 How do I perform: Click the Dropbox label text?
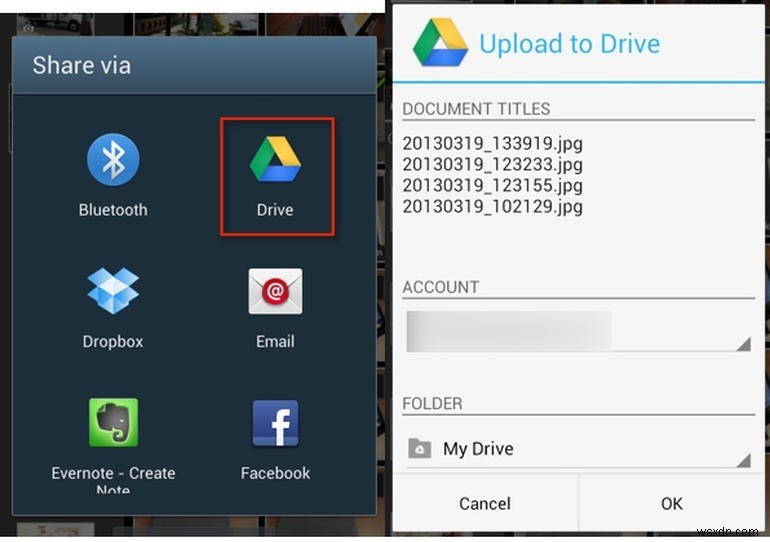point(113,341)
